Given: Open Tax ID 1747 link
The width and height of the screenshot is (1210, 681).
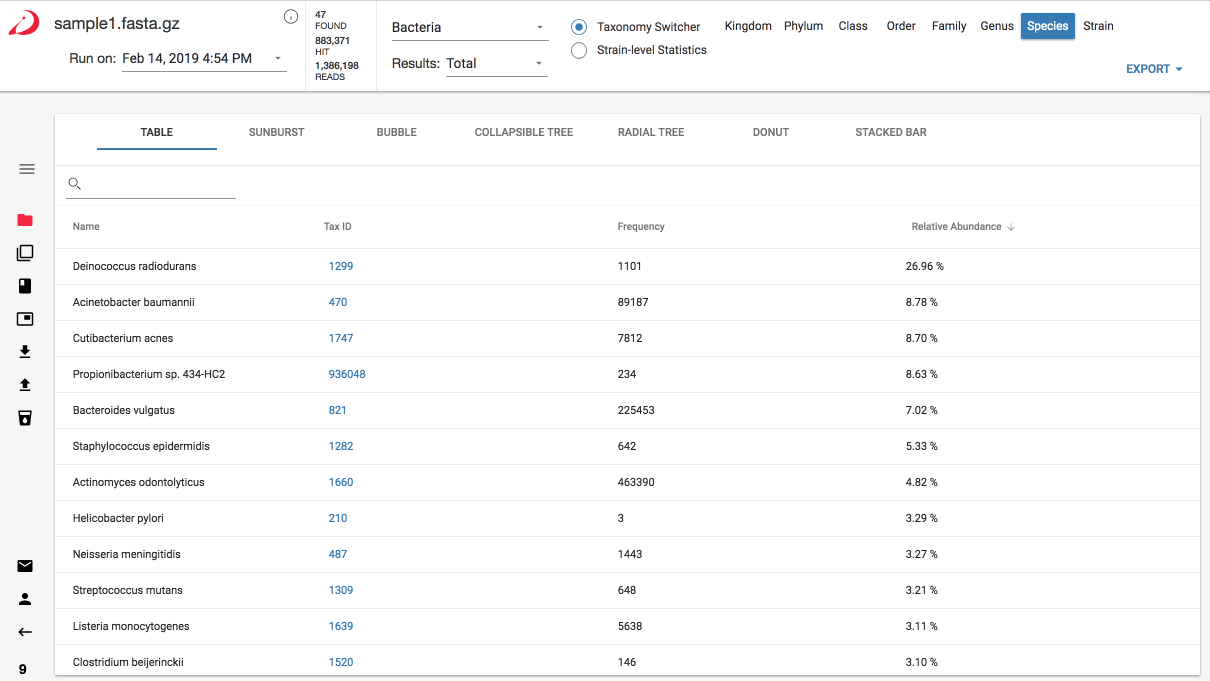Looking at the screenshot, I should (341, 338).
